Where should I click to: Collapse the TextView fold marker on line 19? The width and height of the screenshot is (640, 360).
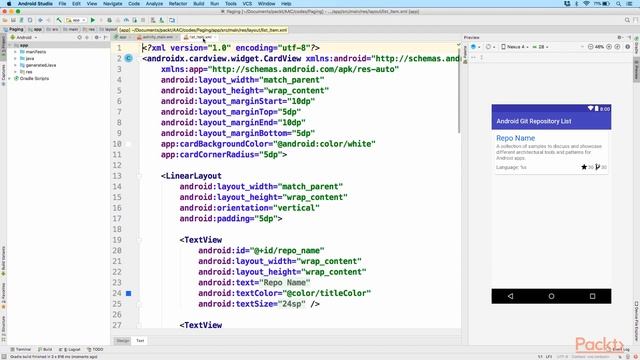139,240
